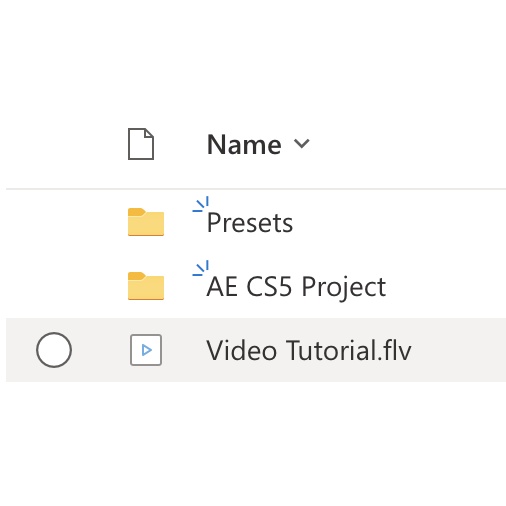This screenshot has height=506, width=506.
Task: Click the new-item glimmer above AE CS5 Project
Action: click(201, 268)
